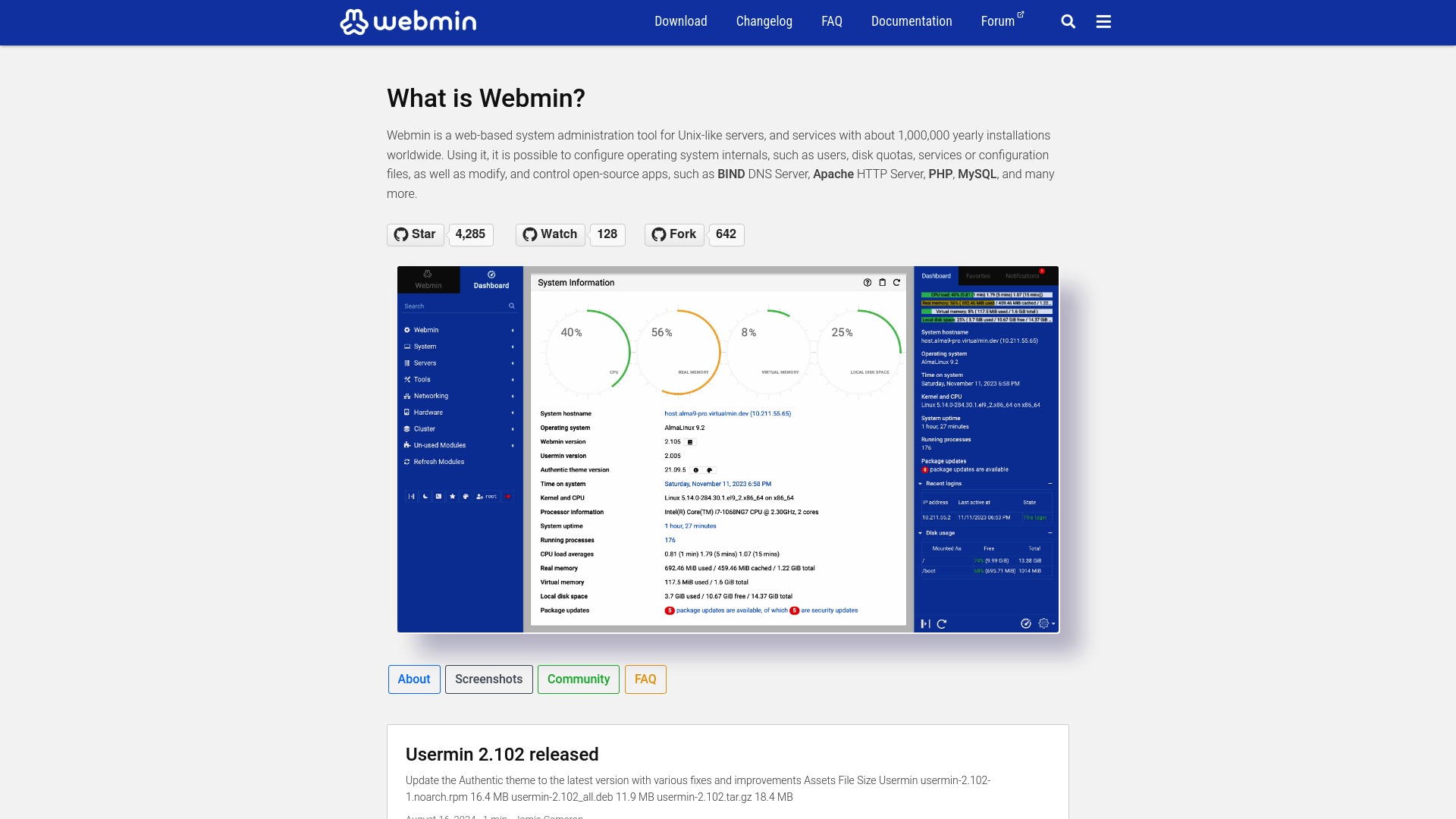Visit the Forum nav link
The width and height of the screenshot is (1456, 819).
pos(998,21)
